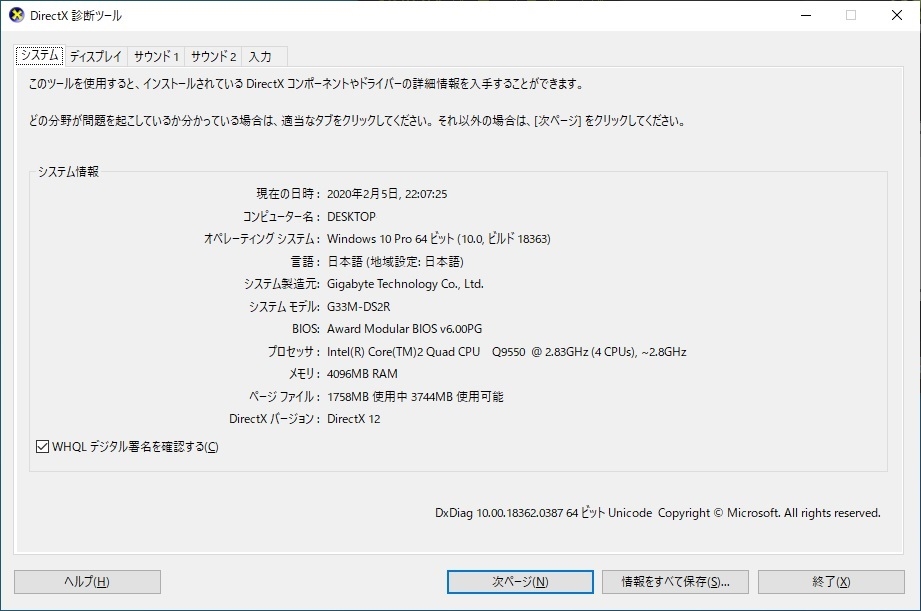Switch to the システム tab
The width and height of the screenshot is (921, 611).
pos(39,55)
